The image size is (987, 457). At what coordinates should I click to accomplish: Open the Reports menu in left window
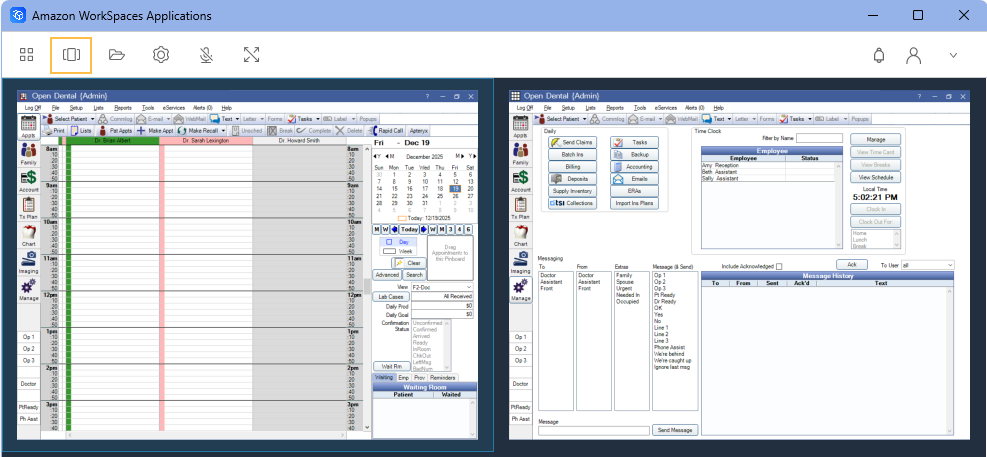[x=123, y=107]
